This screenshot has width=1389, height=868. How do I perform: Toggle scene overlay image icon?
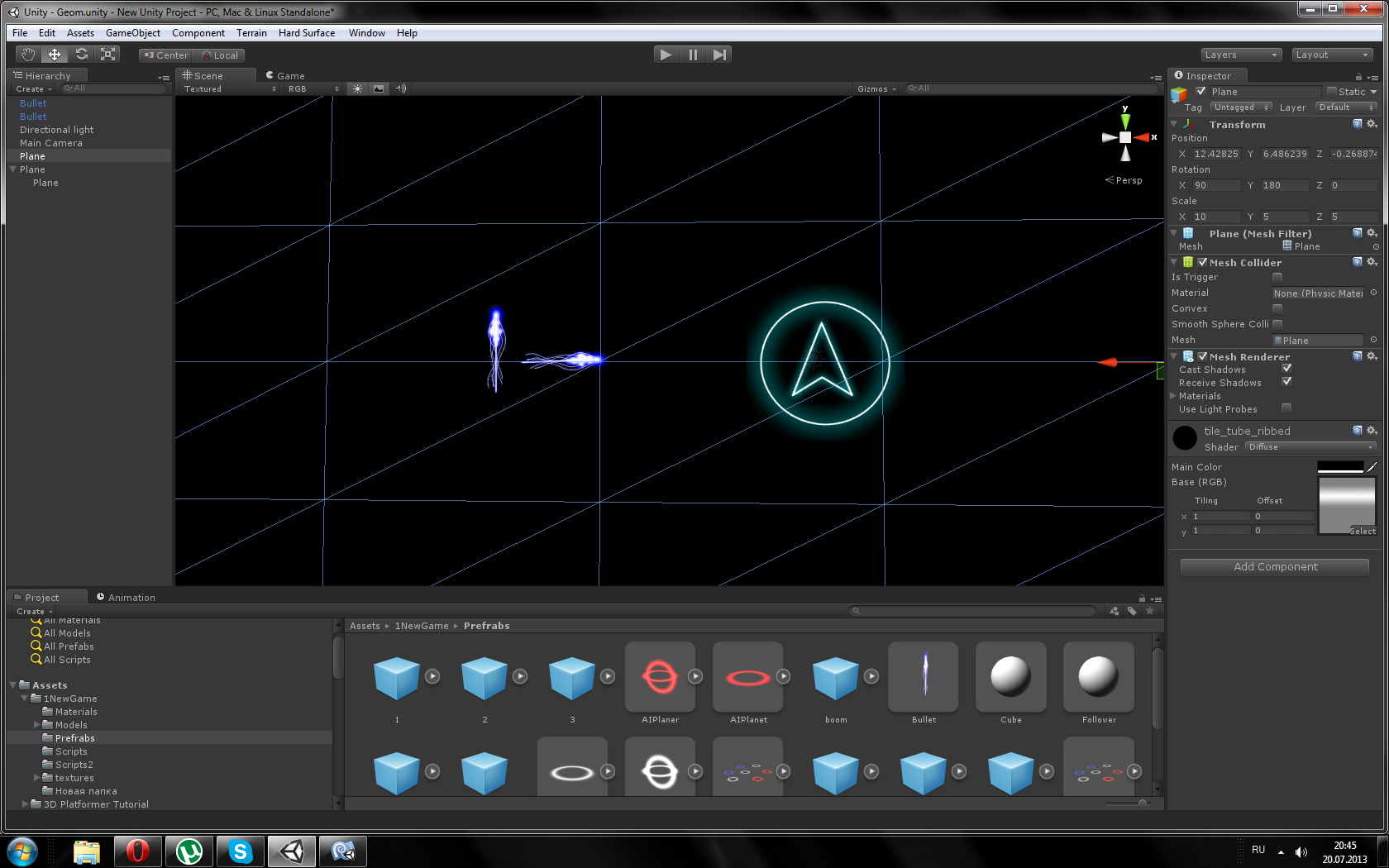(379, 88)
